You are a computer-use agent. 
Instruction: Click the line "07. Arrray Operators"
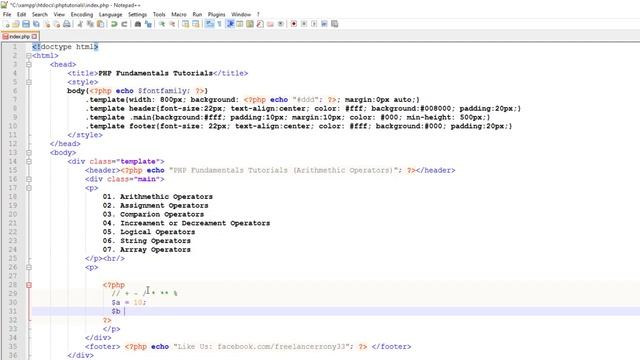pyautogui.click(x=147, y=250)
